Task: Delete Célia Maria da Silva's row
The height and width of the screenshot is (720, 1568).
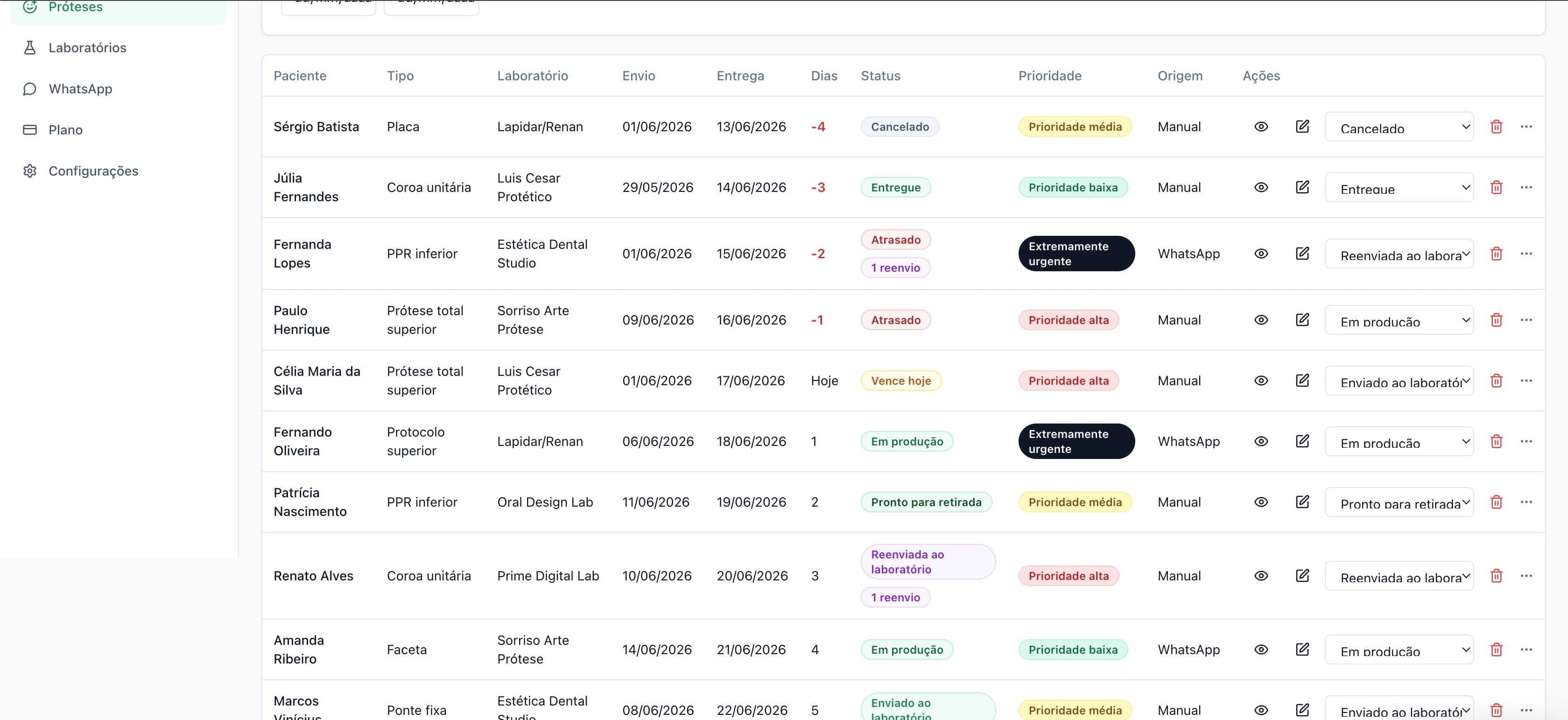Action: pos(1497,381)
